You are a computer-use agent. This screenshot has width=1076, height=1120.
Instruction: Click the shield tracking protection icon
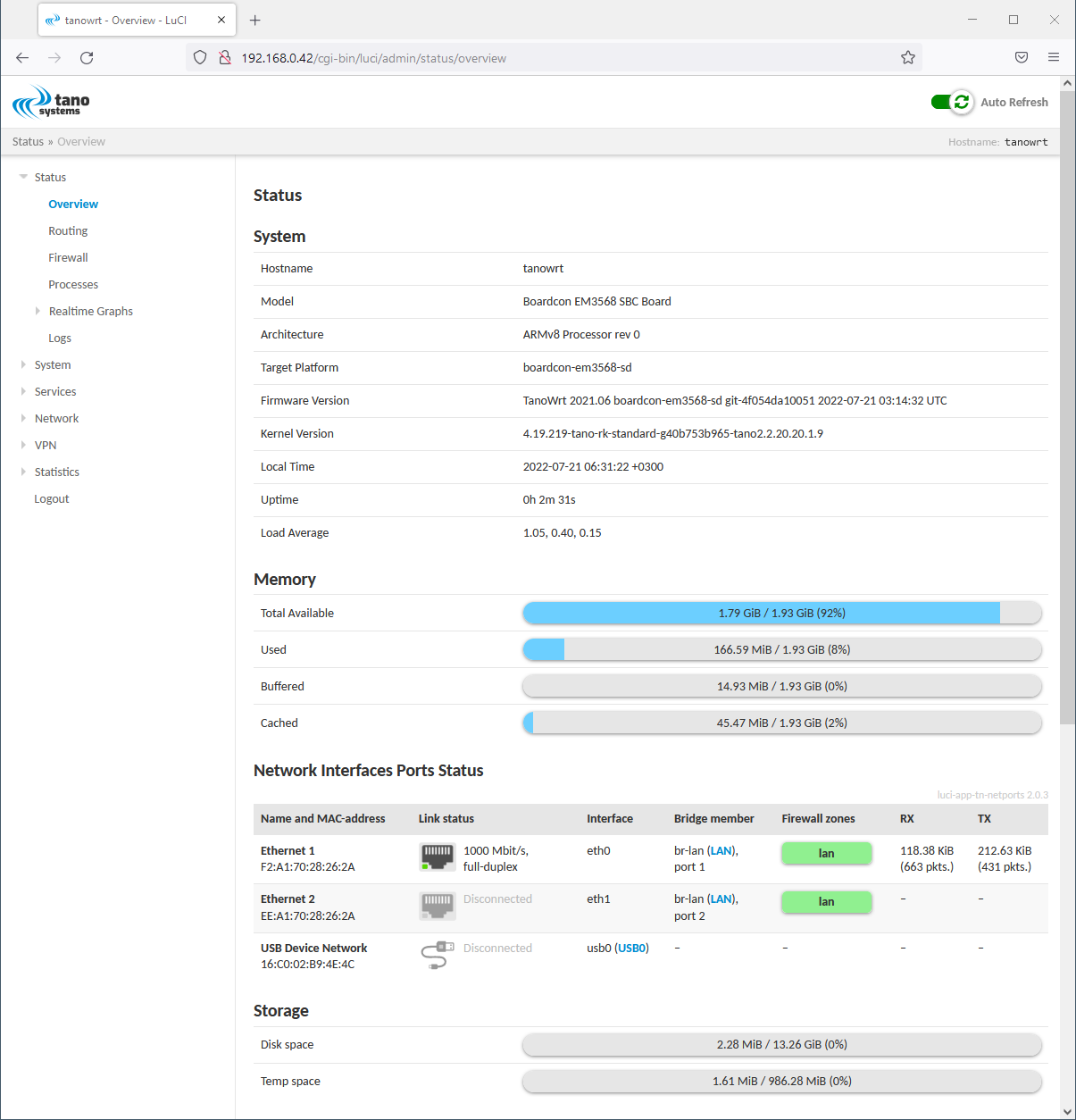(x=200, y=58)
